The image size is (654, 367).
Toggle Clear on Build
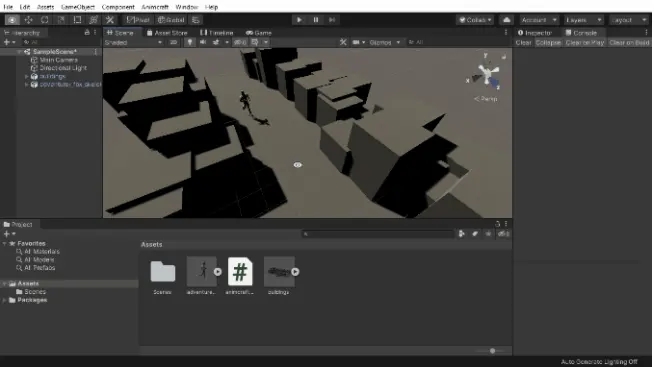[629, 43]
